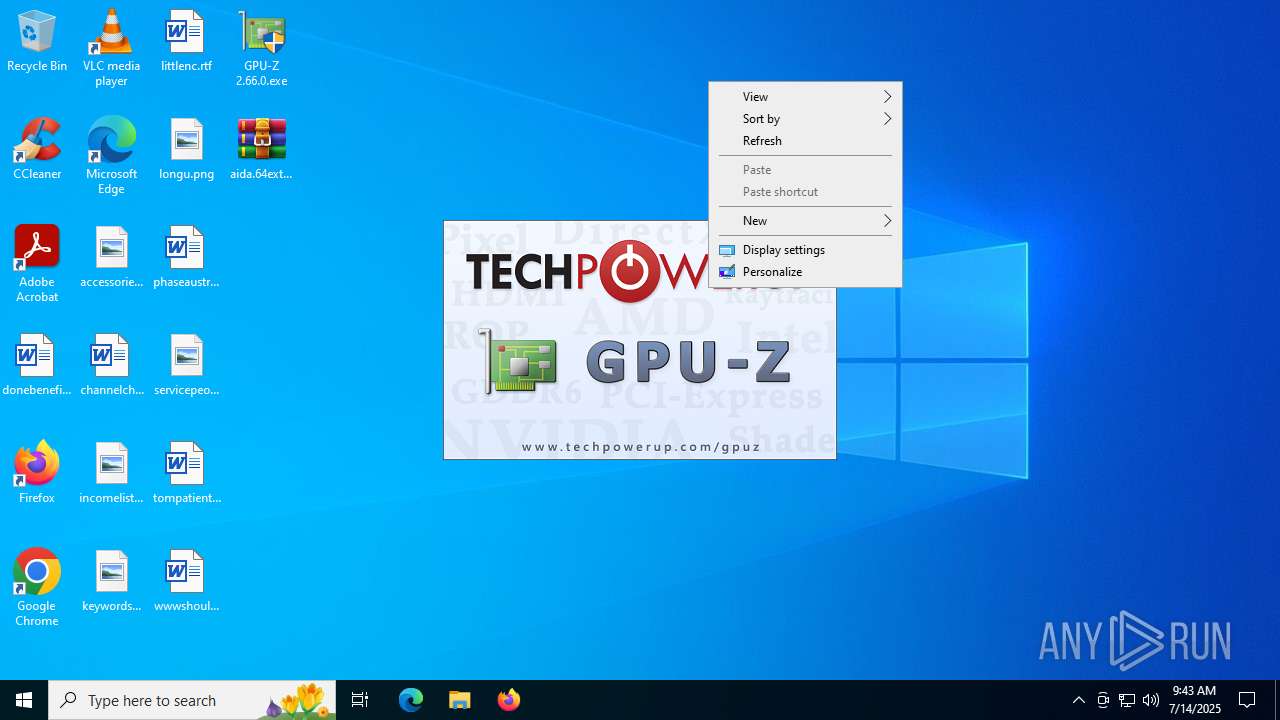Click in the taskbar search box

[x=192, y=700]
